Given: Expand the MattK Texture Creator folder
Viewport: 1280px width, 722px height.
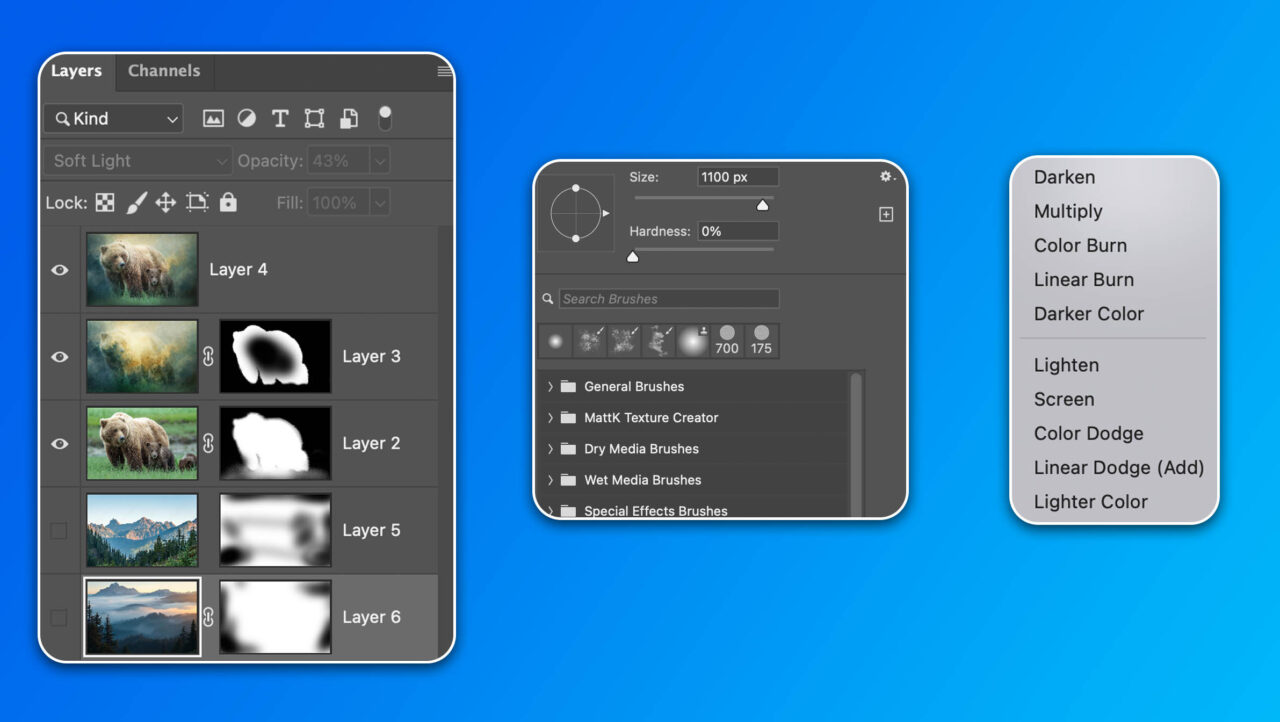Looking at the screenshot, I should click(x=551, y=417).
